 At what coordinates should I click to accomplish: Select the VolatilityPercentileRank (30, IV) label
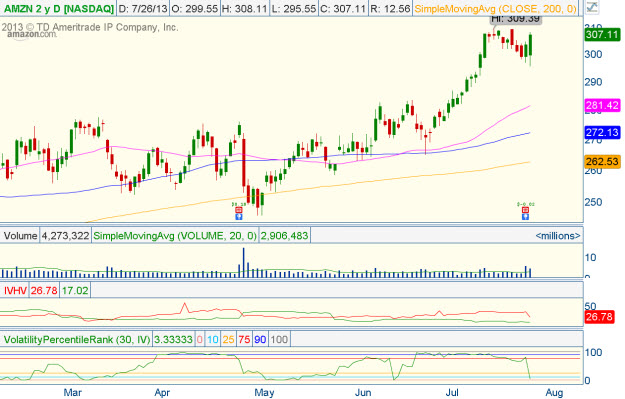77,340
